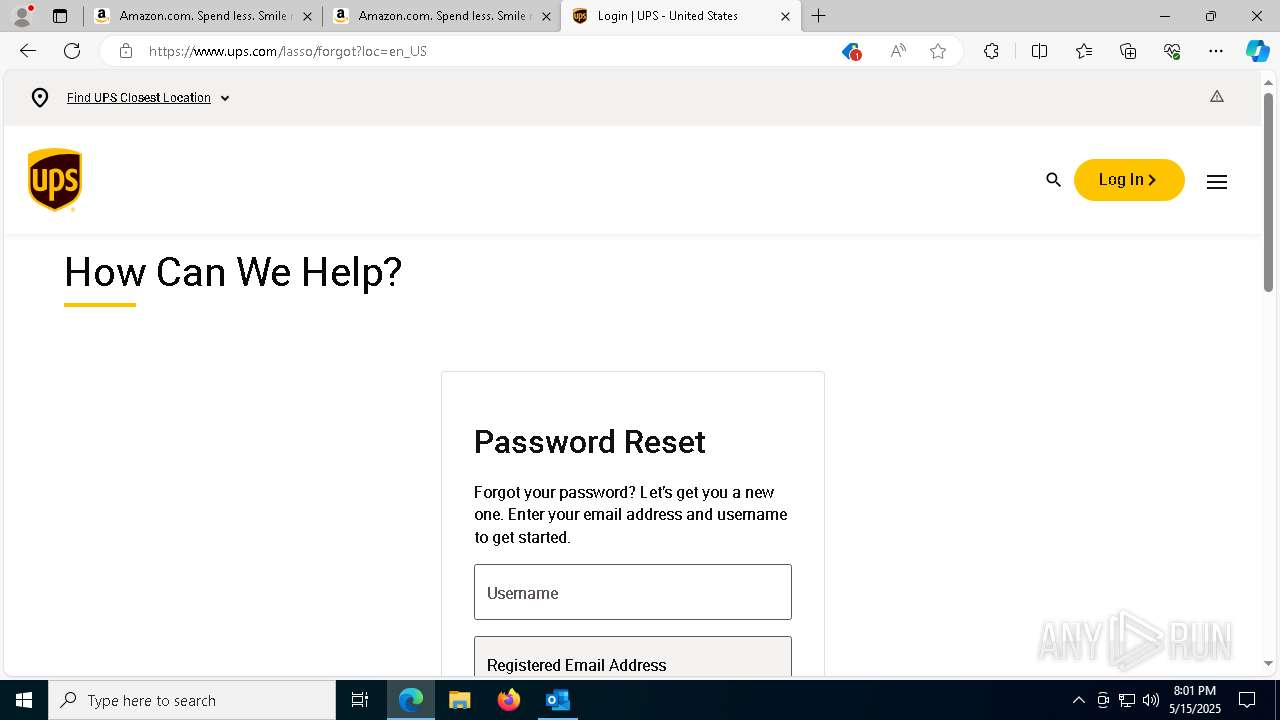Go back using browser back arrow

(x=28, y=51)
